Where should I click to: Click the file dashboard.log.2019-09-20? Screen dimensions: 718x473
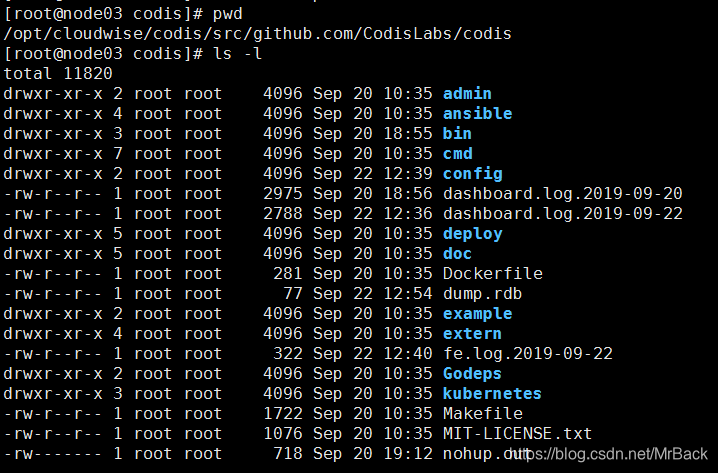pyautogui.click(x=563, y=194)
